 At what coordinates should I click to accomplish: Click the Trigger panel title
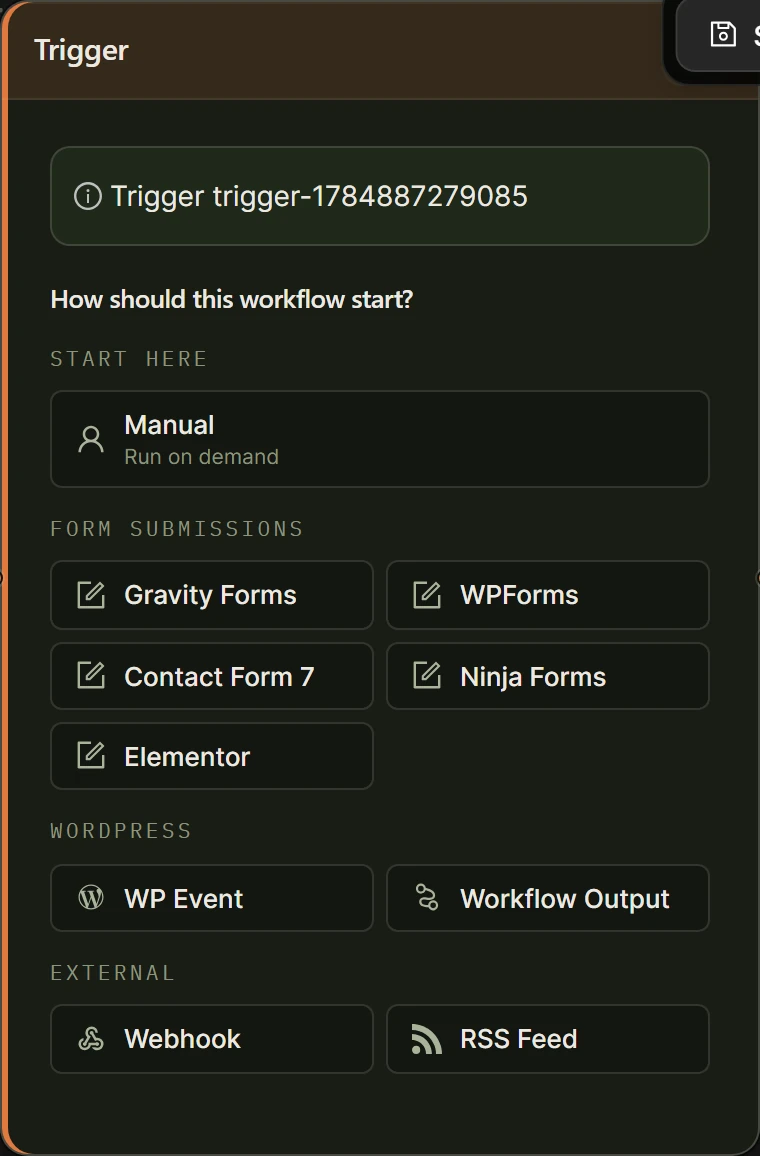[81, 51]
